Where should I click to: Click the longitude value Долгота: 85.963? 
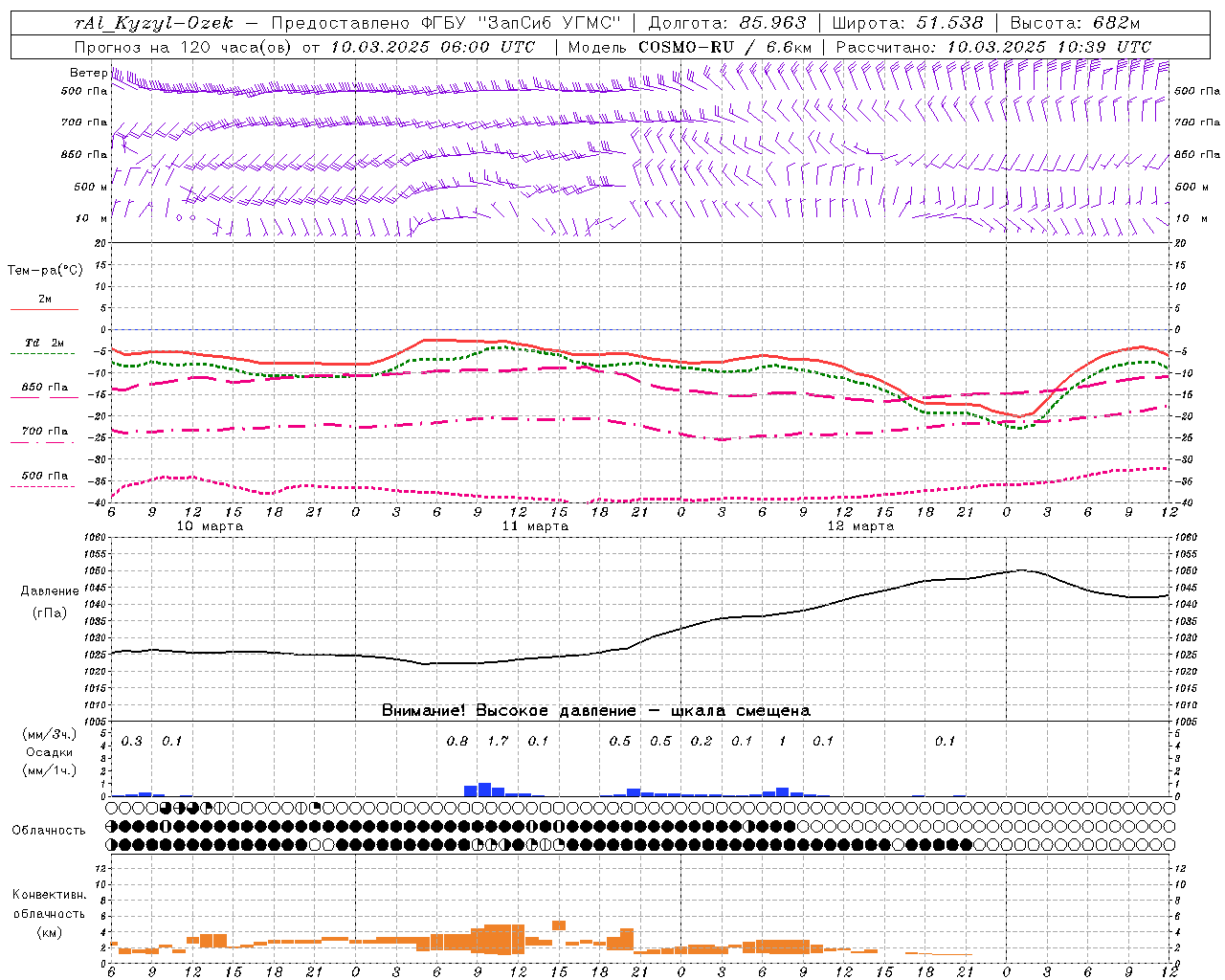click(727, 23)
